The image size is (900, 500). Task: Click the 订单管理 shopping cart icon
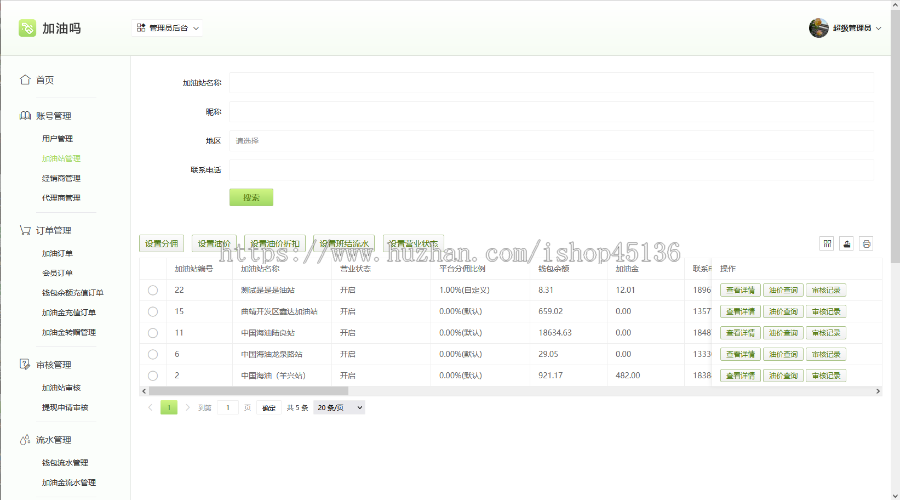(x=25, y=230)
